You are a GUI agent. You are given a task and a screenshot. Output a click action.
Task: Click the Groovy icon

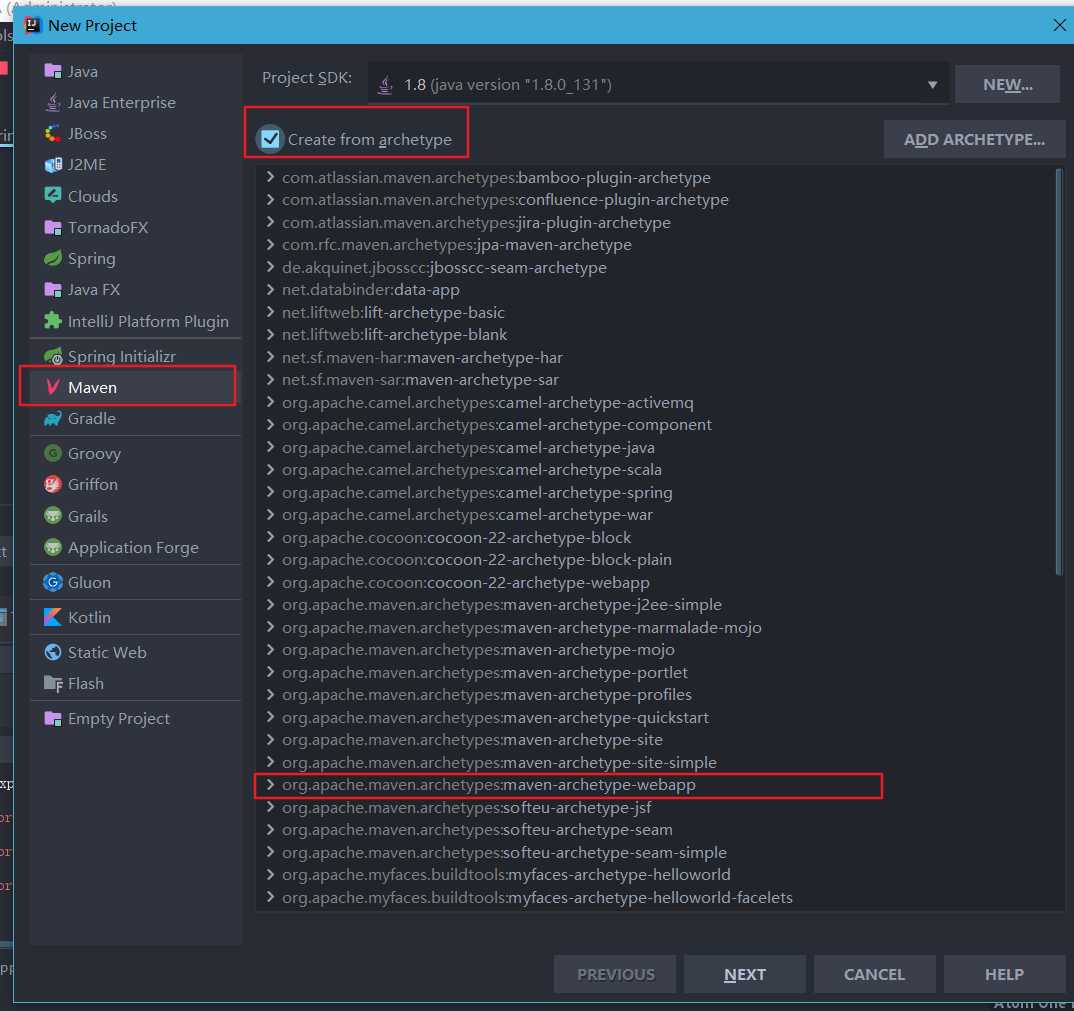coord(53,453)
